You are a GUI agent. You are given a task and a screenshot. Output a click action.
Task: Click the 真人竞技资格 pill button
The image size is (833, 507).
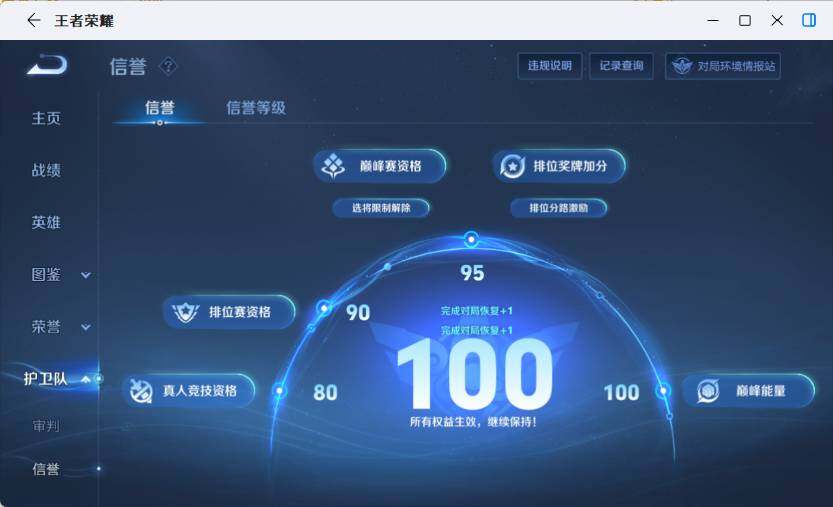189,391
